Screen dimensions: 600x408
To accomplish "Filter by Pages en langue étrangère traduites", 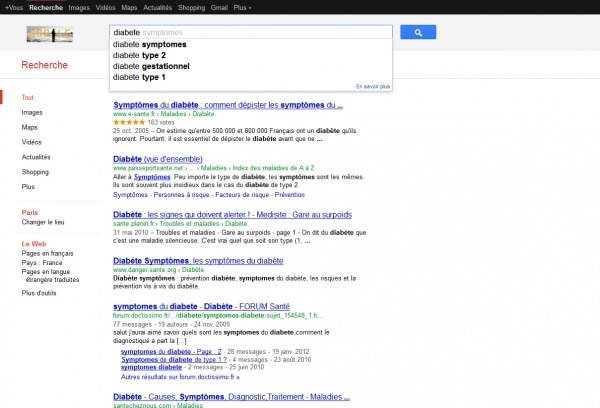I will tap(50, 276).
